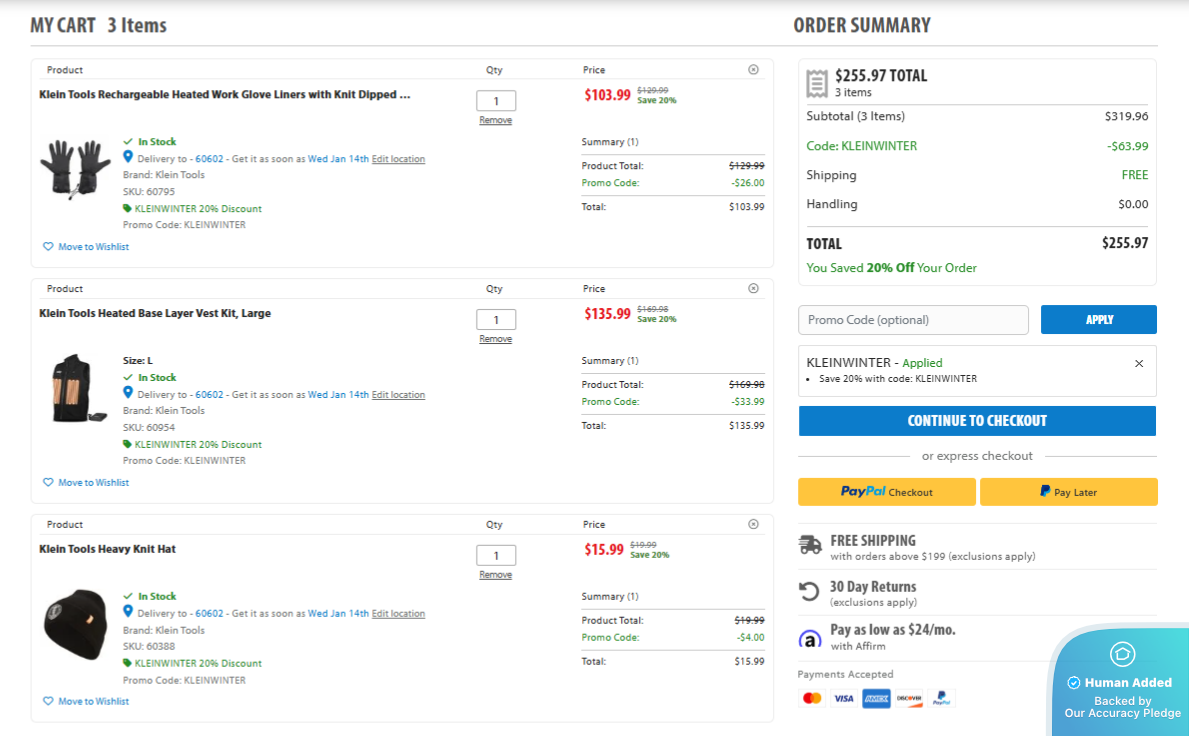Click Remove link under glove liners quantity
This screenshot has height=736, width=1189.
coord(495,120)
